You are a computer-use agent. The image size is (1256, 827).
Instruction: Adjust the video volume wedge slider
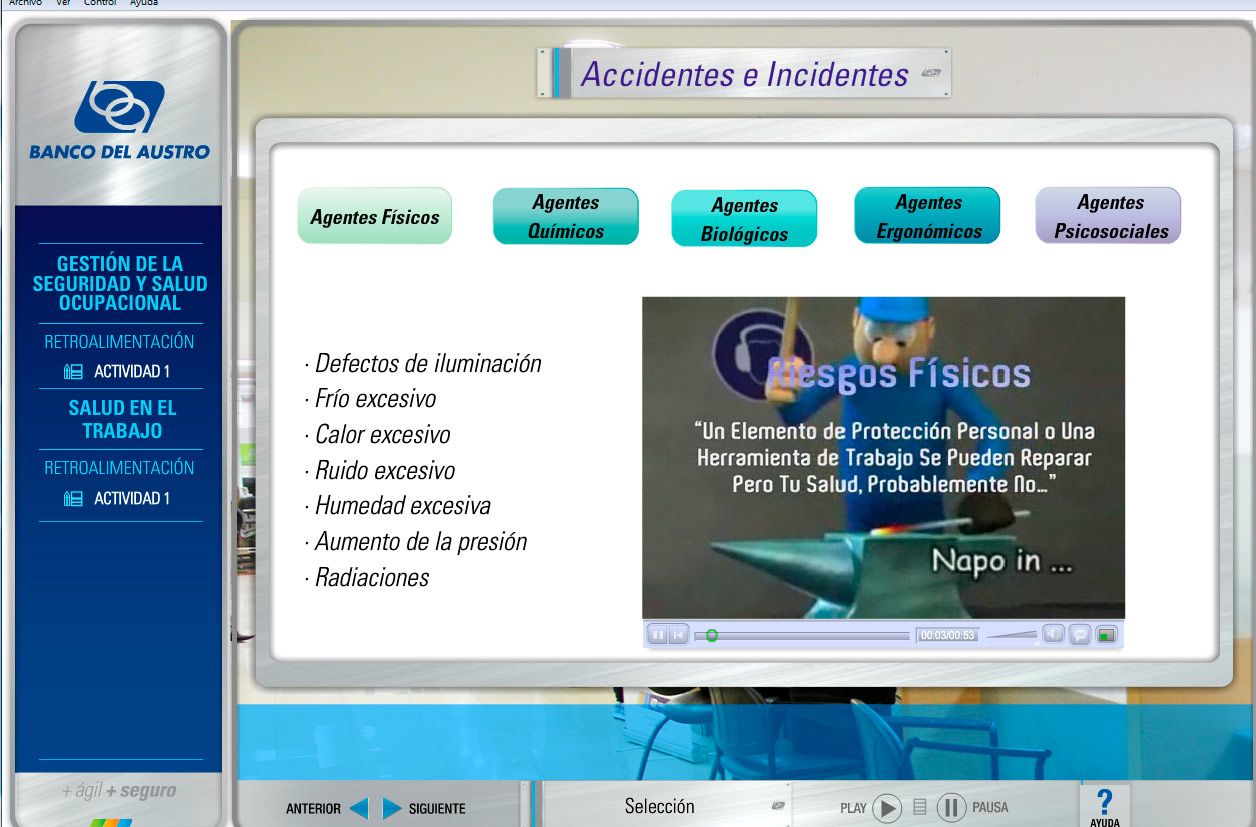click(x=1011, y=634)
